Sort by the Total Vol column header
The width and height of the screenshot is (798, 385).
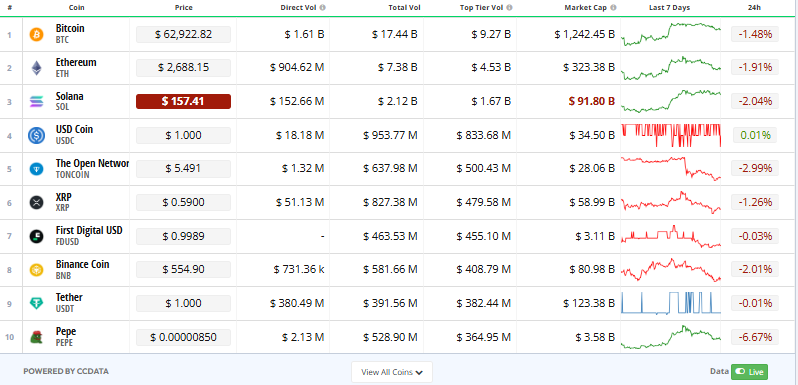pyautogui.click(x=405, y=8)
